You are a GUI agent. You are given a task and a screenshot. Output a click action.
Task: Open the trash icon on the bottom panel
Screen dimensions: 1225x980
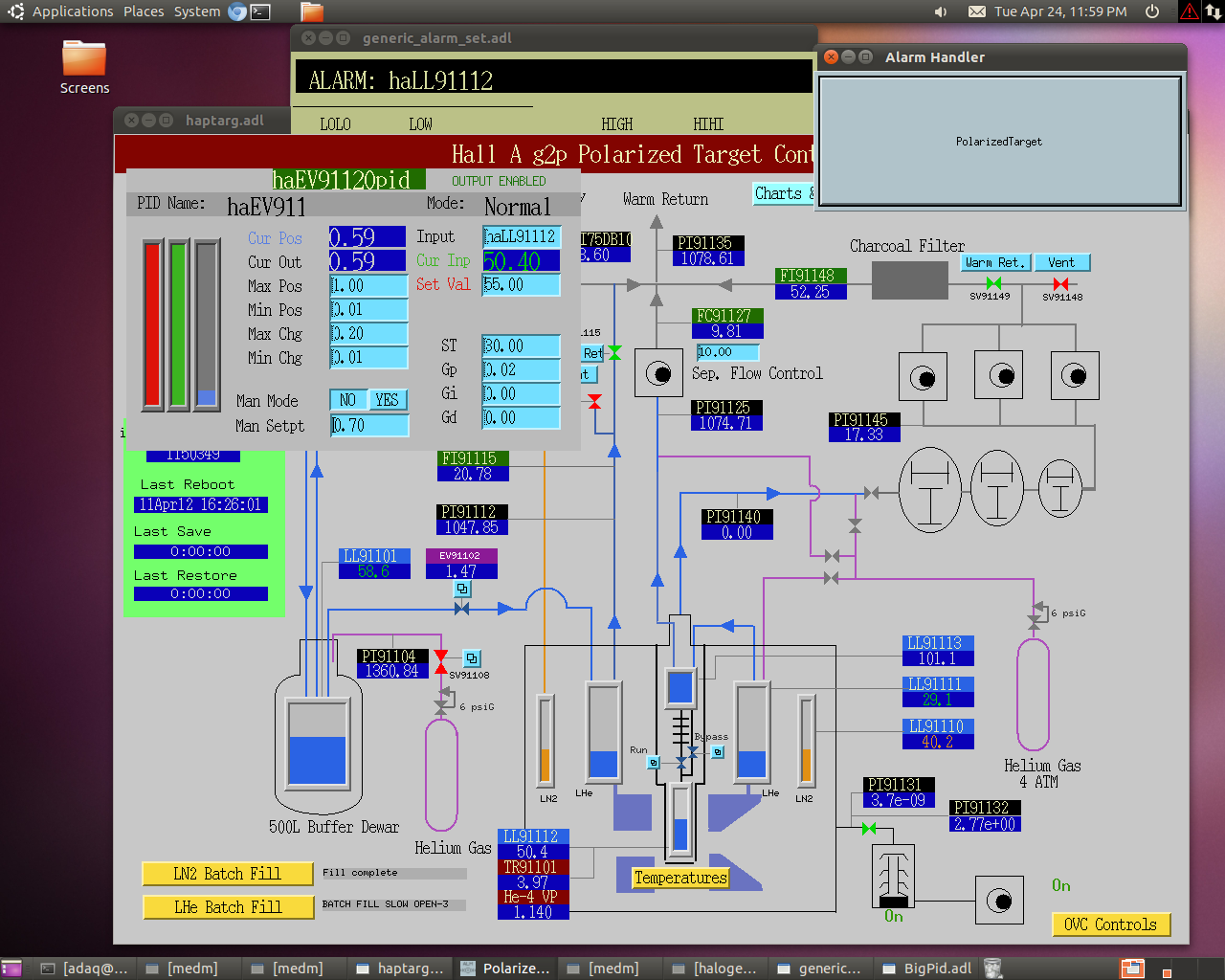click(x=992, y=969)
